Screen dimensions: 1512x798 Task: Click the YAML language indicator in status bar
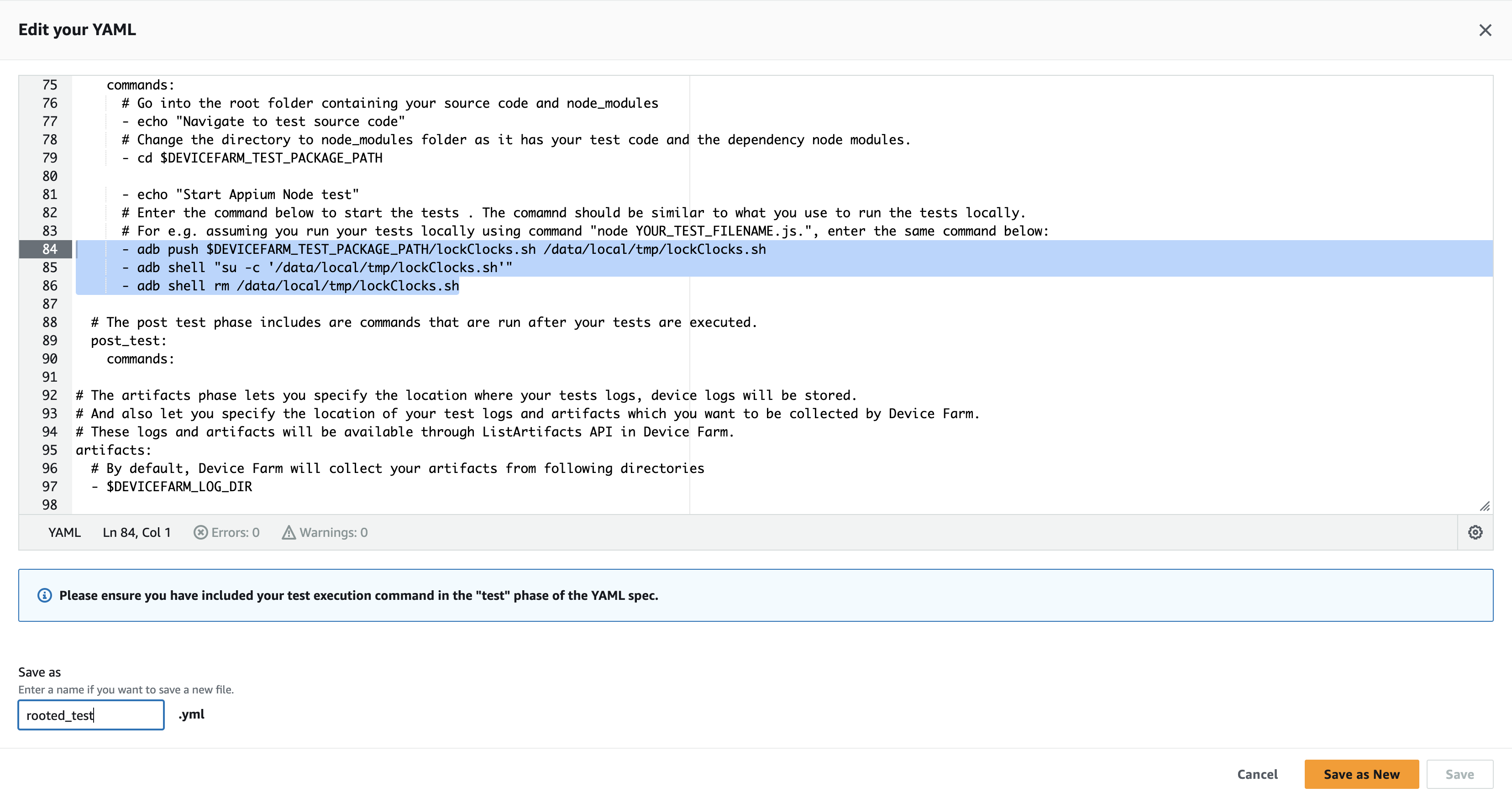pos(64,532)
